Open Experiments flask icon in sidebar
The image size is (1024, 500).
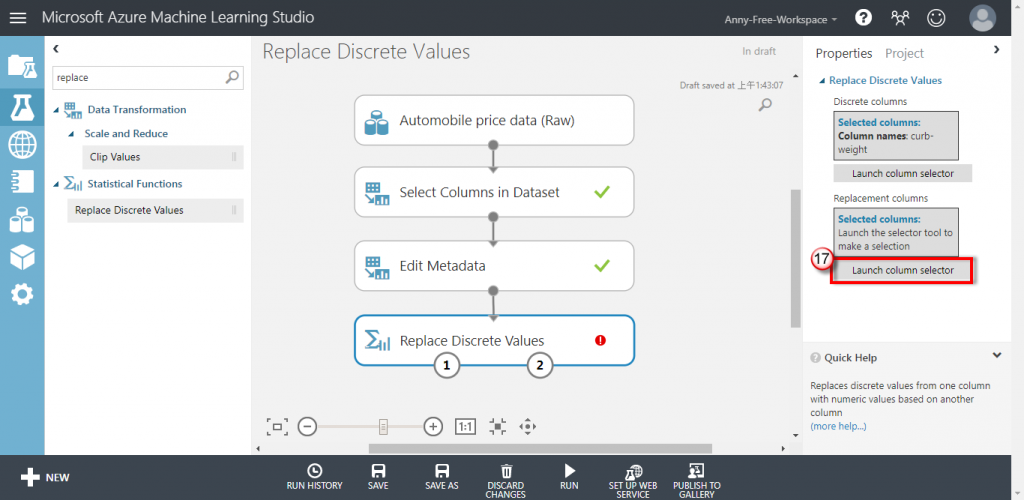(22, 107)
